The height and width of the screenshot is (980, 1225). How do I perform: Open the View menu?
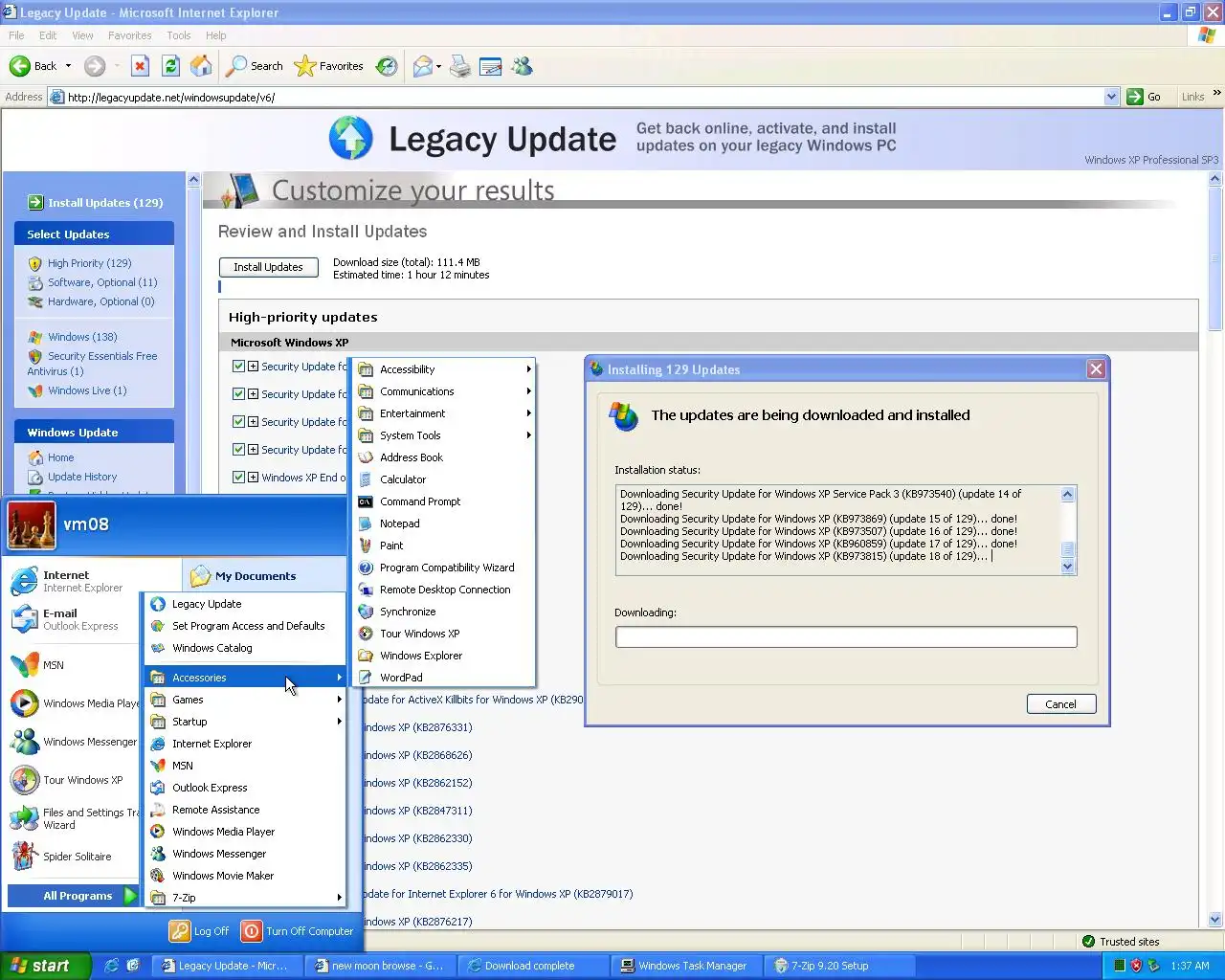pyautogui.click(x=83, y=35)
